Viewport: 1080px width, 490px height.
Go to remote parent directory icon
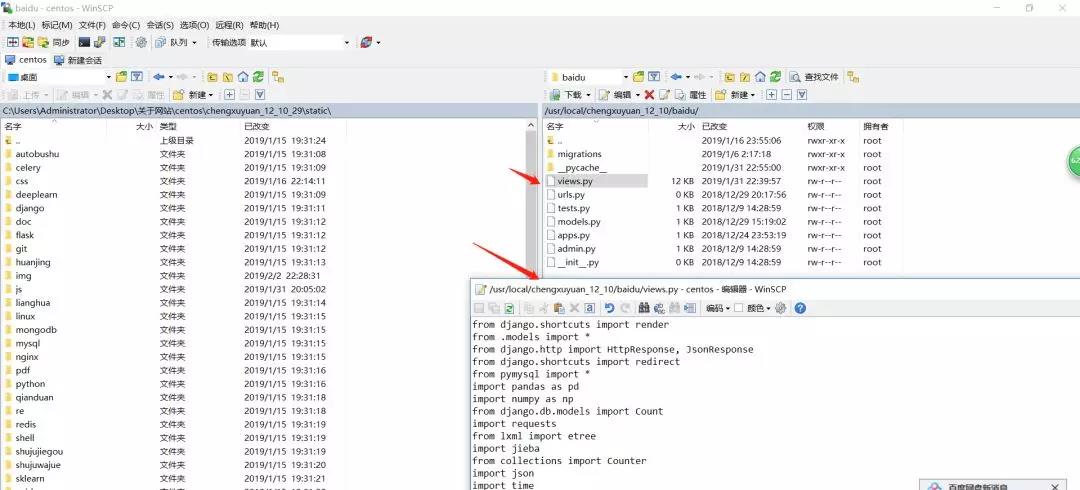tap(729, 76)
